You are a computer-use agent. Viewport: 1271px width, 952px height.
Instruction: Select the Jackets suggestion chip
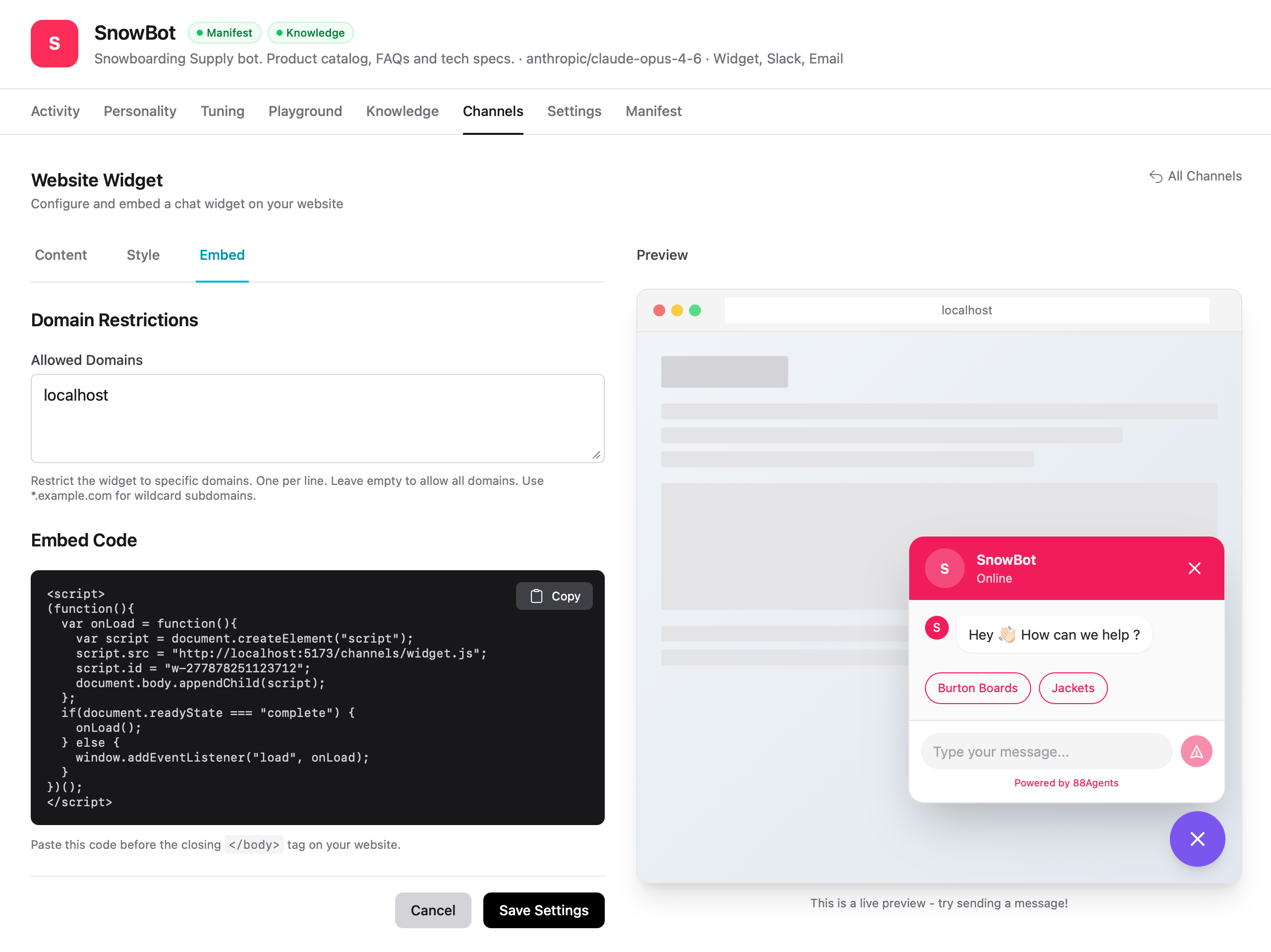[x=1073, y=688]
